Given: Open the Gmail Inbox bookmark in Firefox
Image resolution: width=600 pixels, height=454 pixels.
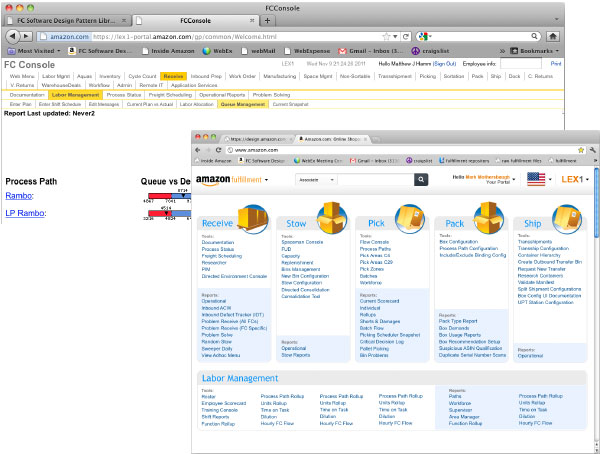Looking at the screenshot, I should click(x=370, y=51).
